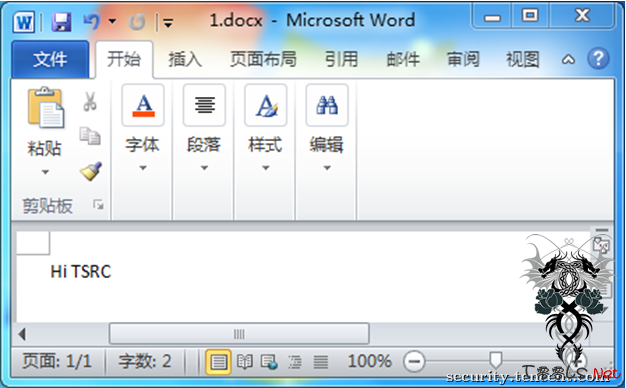Expand the 样式 styles group dropdown

click(x=265, y=168)
